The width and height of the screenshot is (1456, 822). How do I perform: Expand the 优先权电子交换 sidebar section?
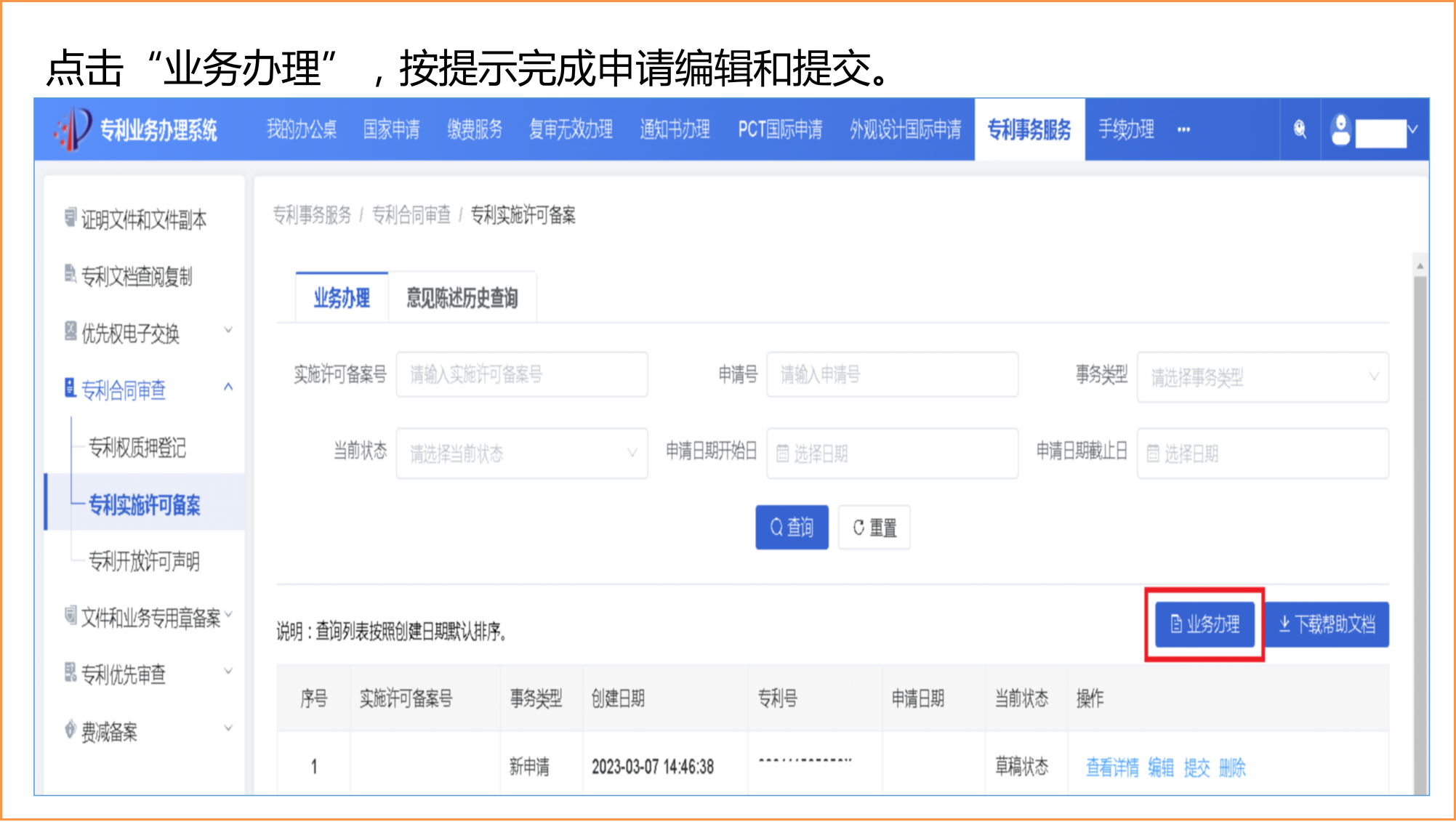tap(228, 331)
